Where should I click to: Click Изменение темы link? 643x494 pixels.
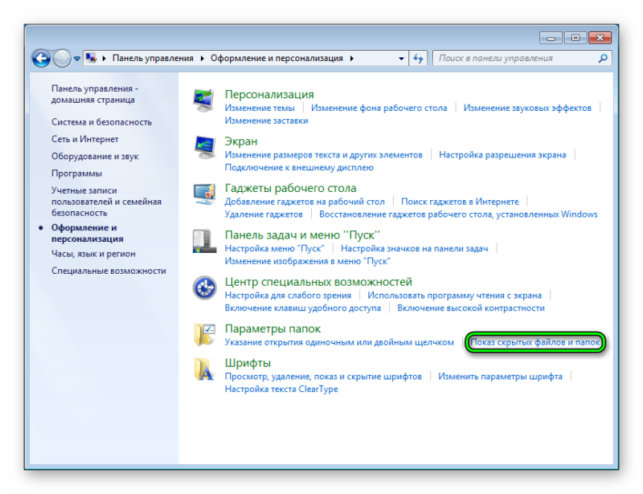click(260, 108)
